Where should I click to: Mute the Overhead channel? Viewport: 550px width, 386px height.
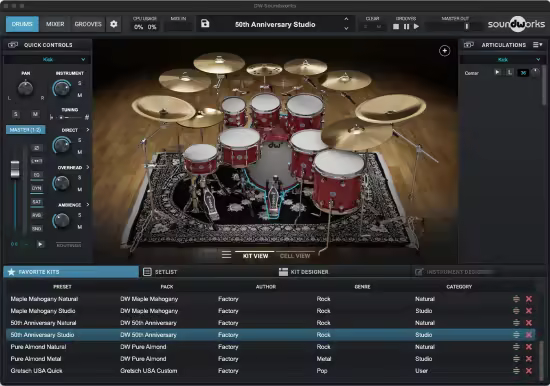click(80, 189)
